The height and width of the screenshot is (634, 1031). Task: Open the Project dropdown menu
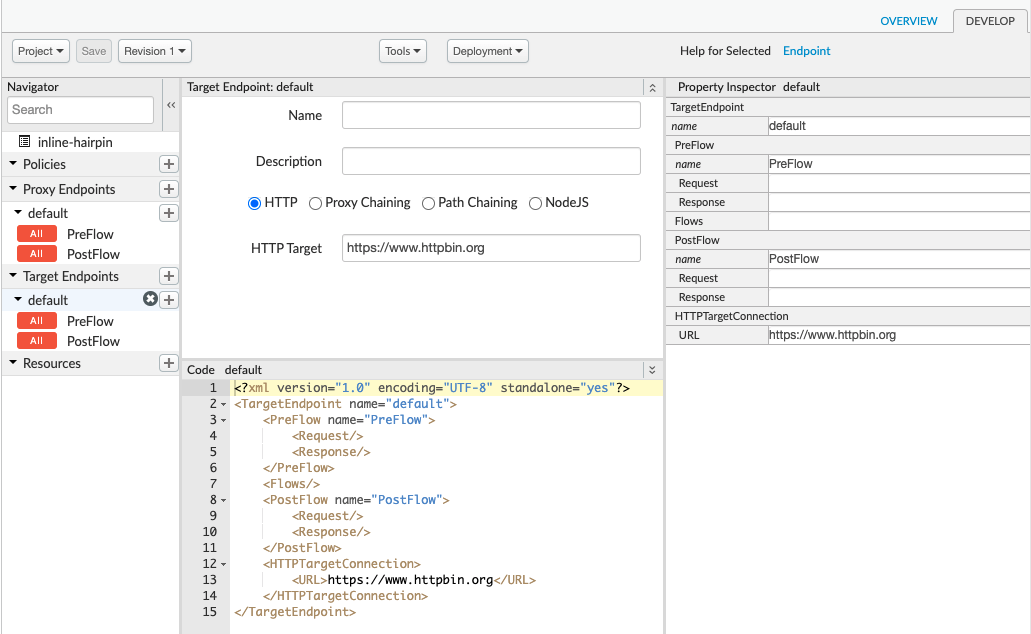tap(41, 51)
